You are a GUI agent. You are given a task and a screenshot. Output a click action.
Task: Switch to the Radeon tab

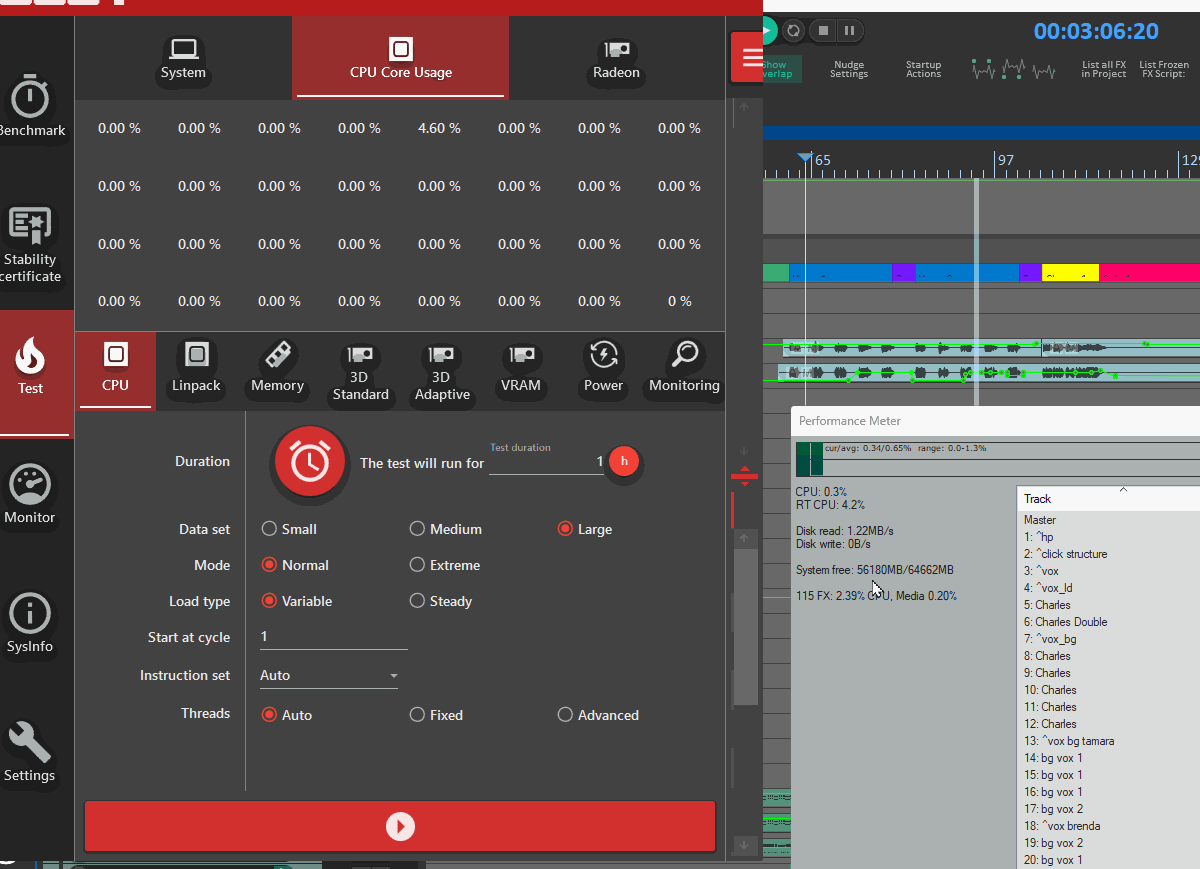tap(616, 59)
